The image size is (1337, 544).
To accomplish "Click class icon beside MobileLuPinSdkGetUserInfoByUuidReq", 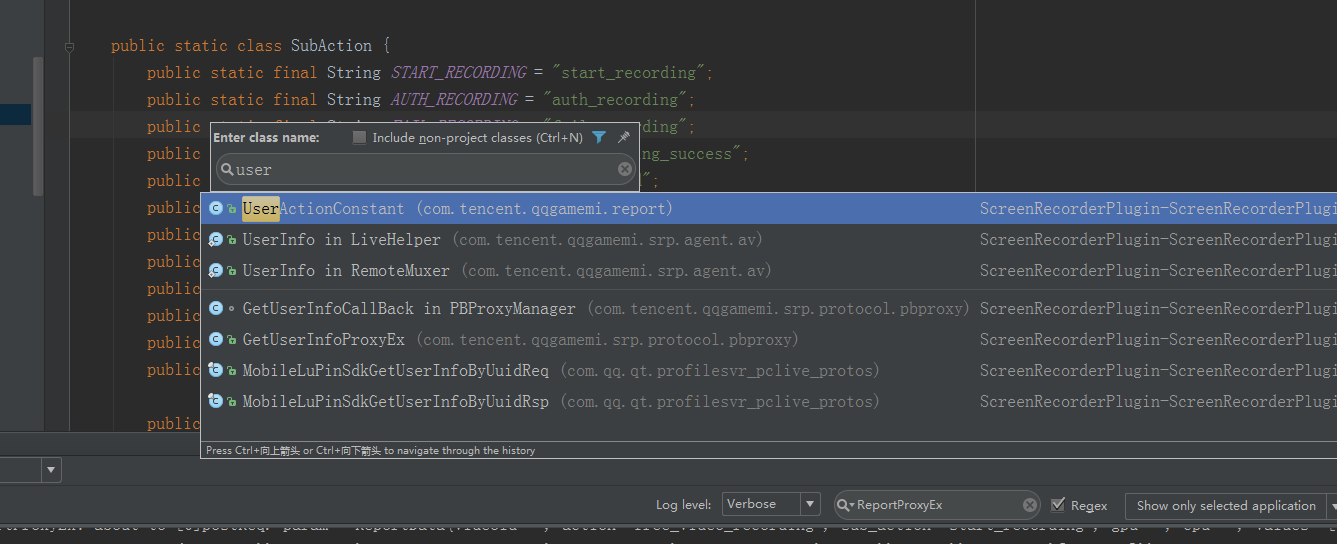I will tap(216, 371).
